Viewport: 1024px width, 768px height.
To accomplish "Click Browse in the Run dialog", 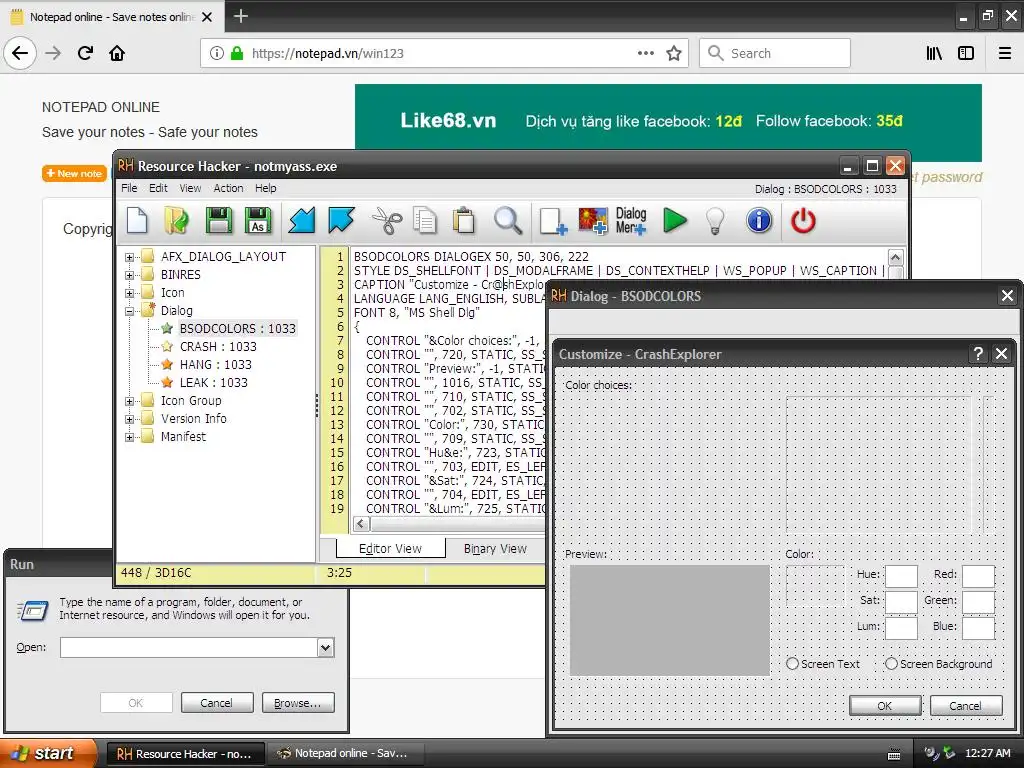I will tap(298, 703).
